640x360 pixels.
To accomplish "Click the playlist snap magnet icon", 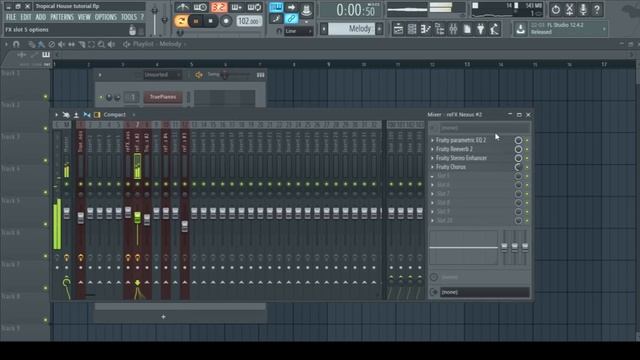I will click(x=16, y=44).
